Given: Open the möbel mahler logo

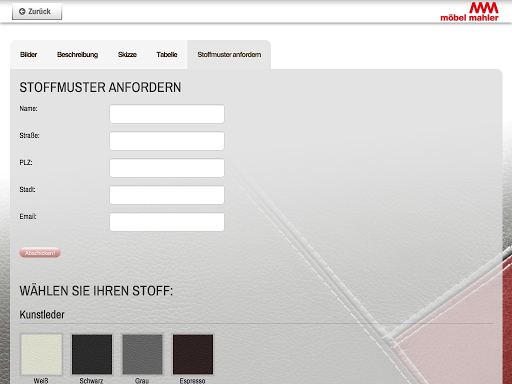Looking at the screenshot, I should pos(469,12).
